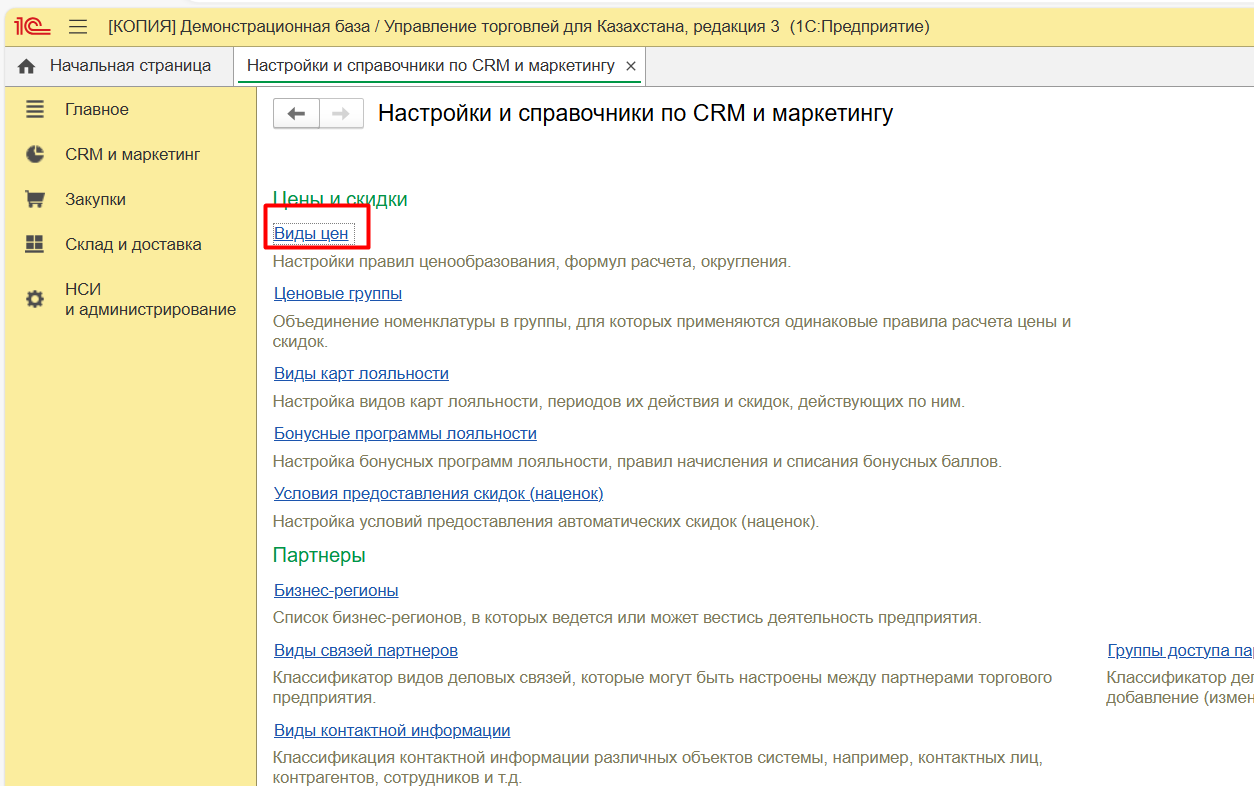Go back with the left arrow button

pyautogui.click(x=296, y=114)
